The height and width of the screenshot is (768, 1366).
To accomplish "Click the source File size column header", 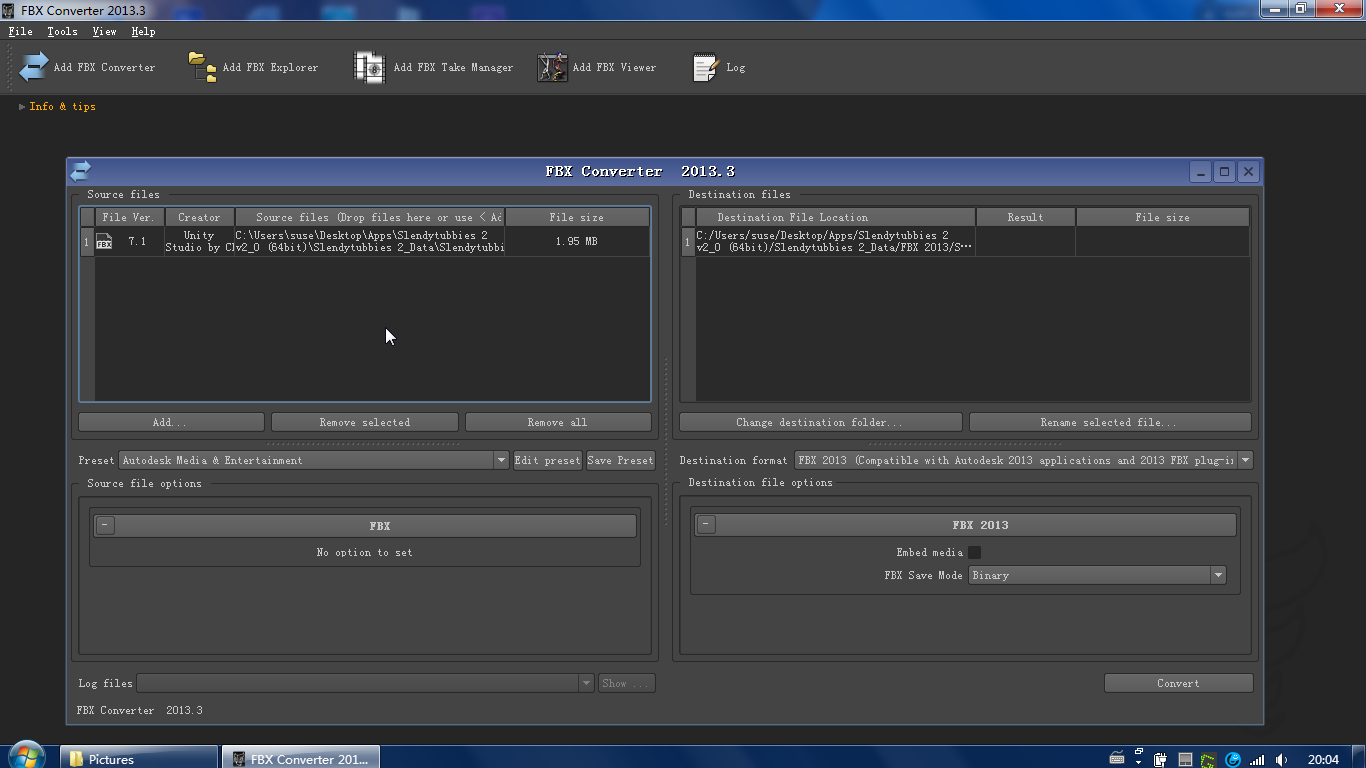I will coord(577,217).
